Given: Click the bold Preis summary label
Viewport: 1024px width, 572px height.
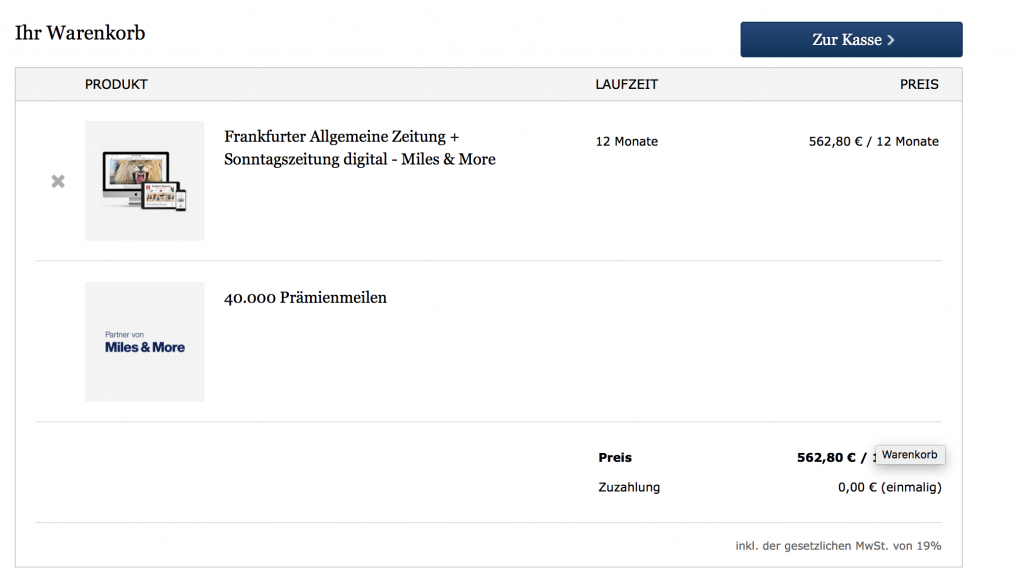Looking at the screenshot, I should (x=615, y=458).
